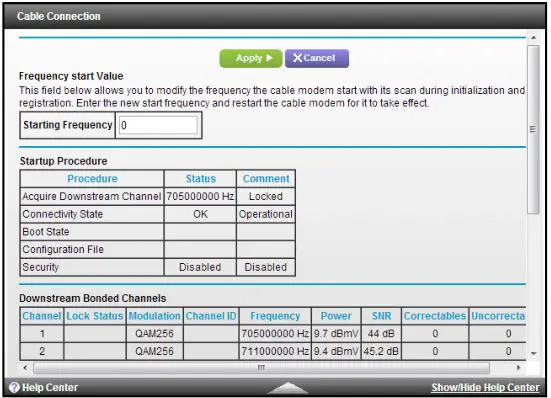Select the Configuration File row label
The width and height of the screenshot is (551, 398).
click(x=63, y=249)
